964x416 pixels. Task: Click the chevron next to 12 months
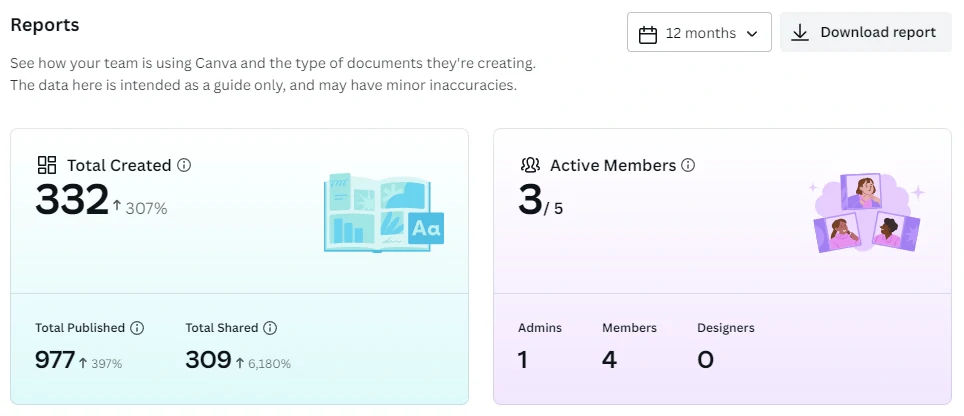pos(751,34)
